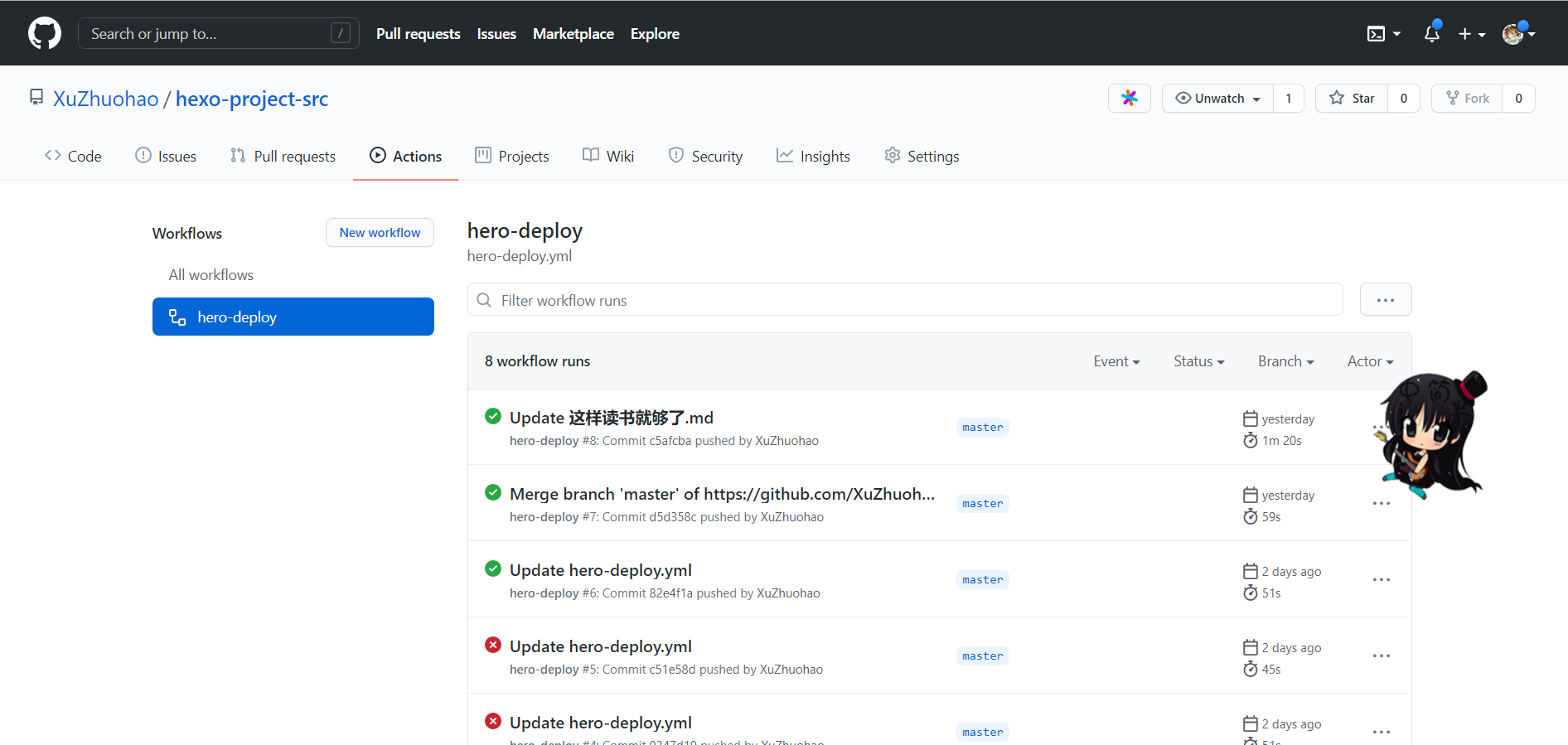Click '1m 20s' duration of run #8
Screen dimensions: 1568x745
[1281, 441]
